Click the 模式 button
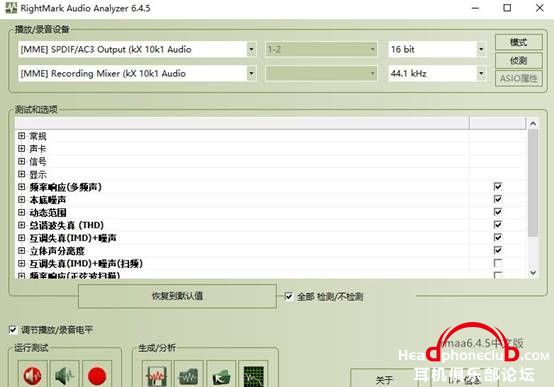This screenshot has height=387, width=554. point(519,42)
